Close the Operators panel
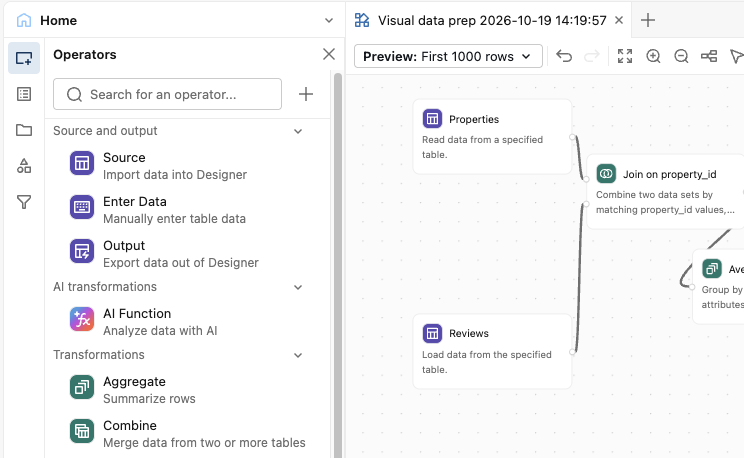 pos(329,54)
